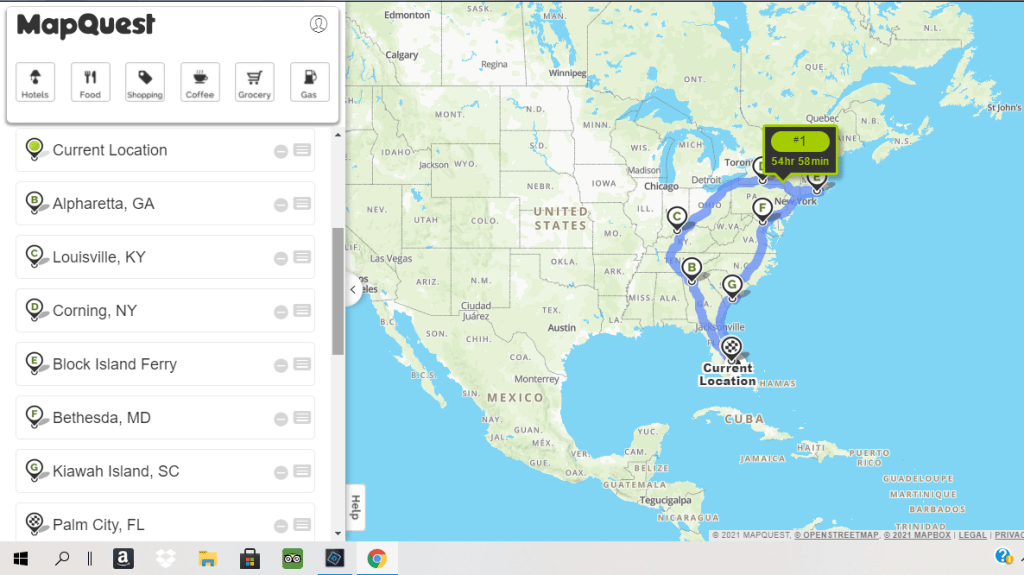Open the user profile account icon
Image resolution: width=1024 pixels, height=575 pixels.
(x=318, y=24)
